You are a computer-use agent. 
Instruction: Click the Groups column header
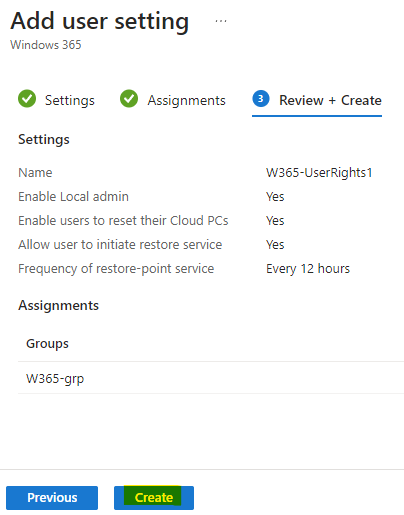pos(47,344)
